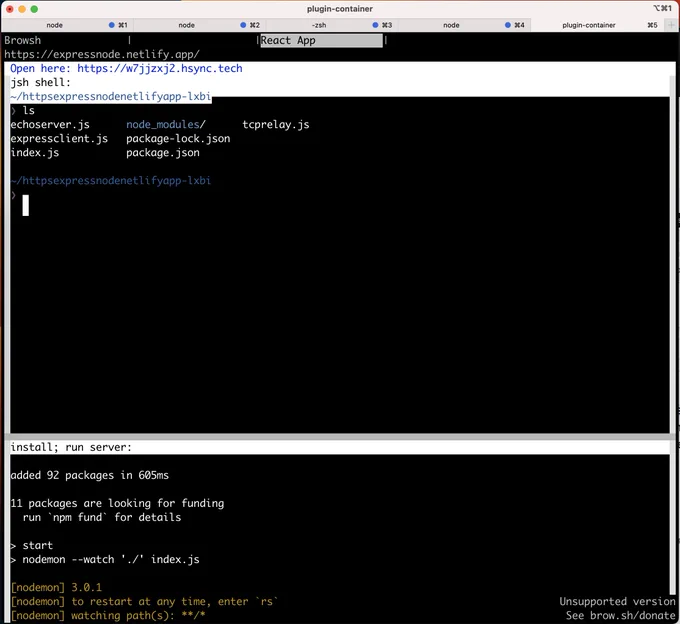Click the nodemon --watch index.js line
The width and height of the screenshot is (680, 624).
105,559
